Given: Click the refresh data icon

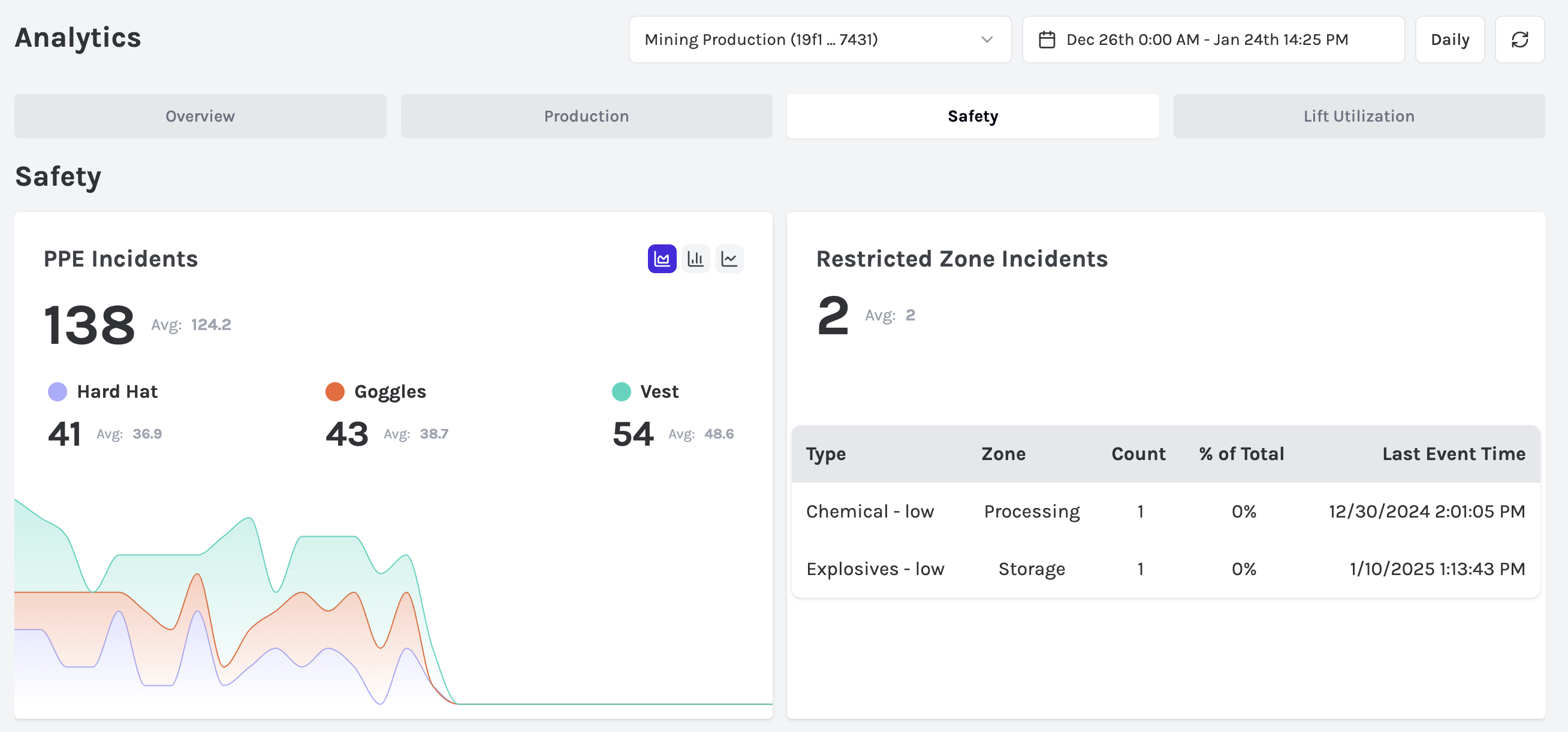Looking at the screenshot, I should tap(1519, 40).
